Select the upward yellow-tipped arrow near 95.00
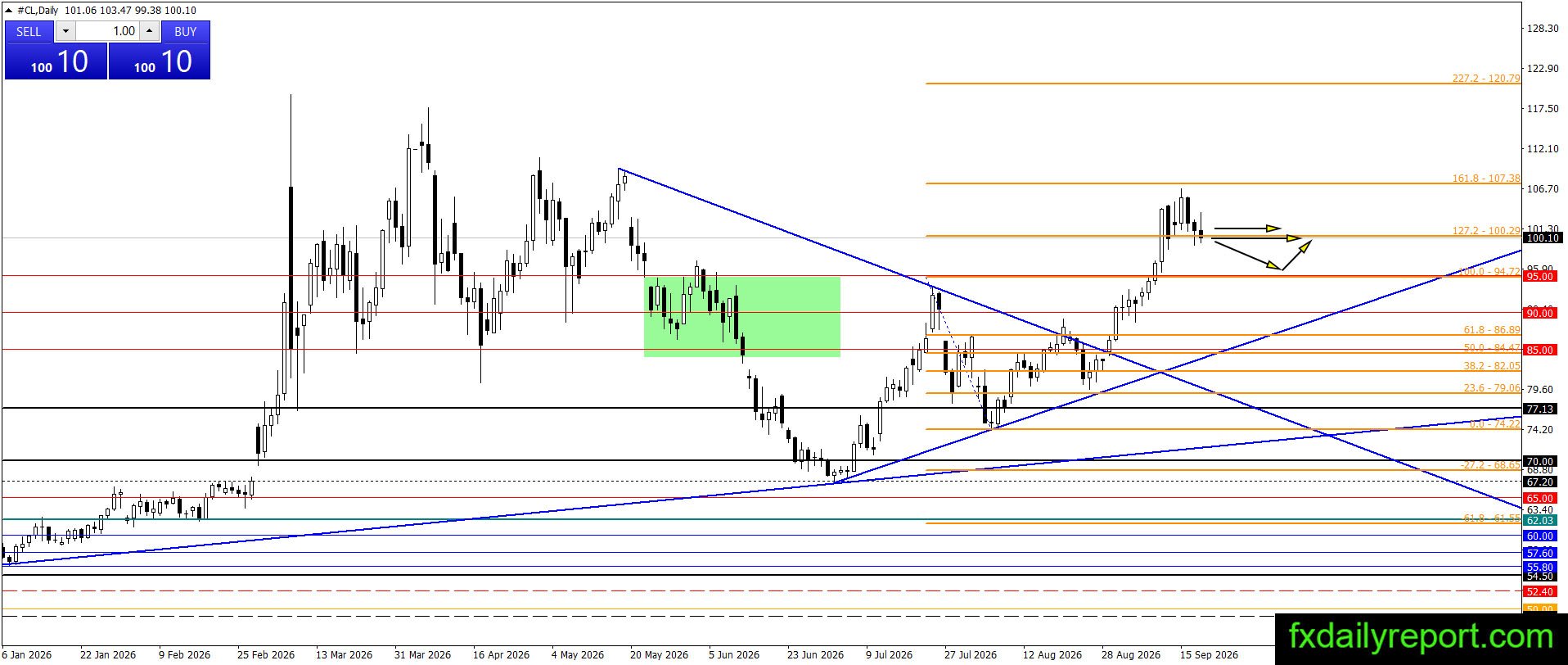This screenshot has height=665, width=1568. tap(1296, 255)
